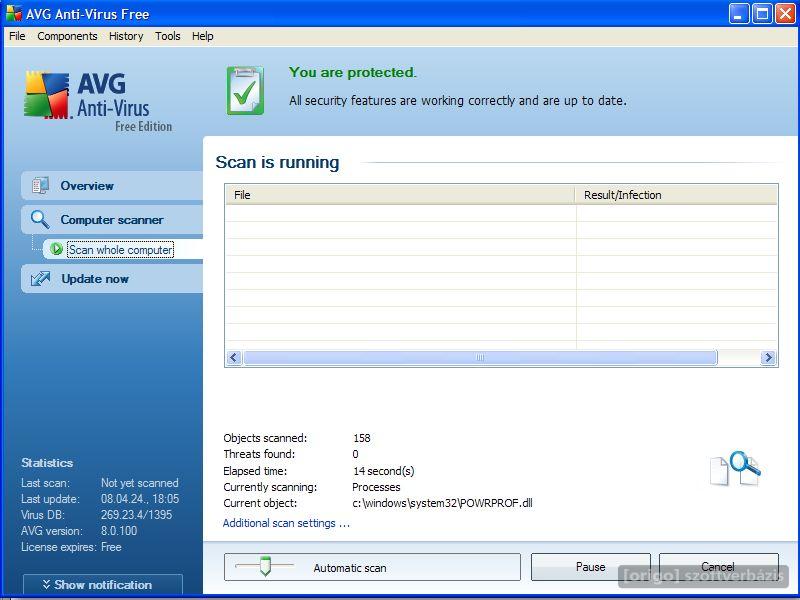This screenshot has height=600, width=800.
Task: Click the AVG Anti-Virus logo
Action: point(98,101)
